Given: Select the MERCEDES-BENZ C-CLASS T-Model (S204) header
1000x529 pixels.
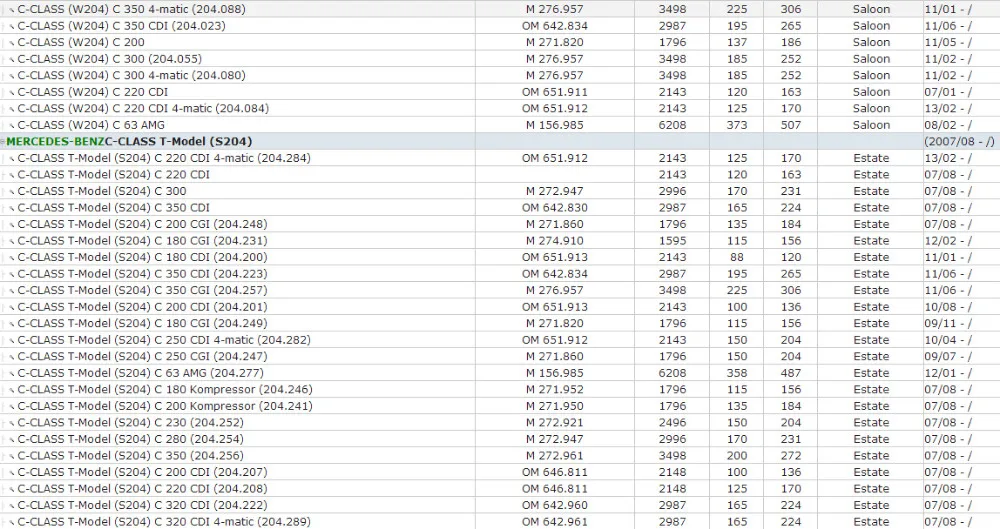Looking at the screenshot, I should (x=500, y=142).
